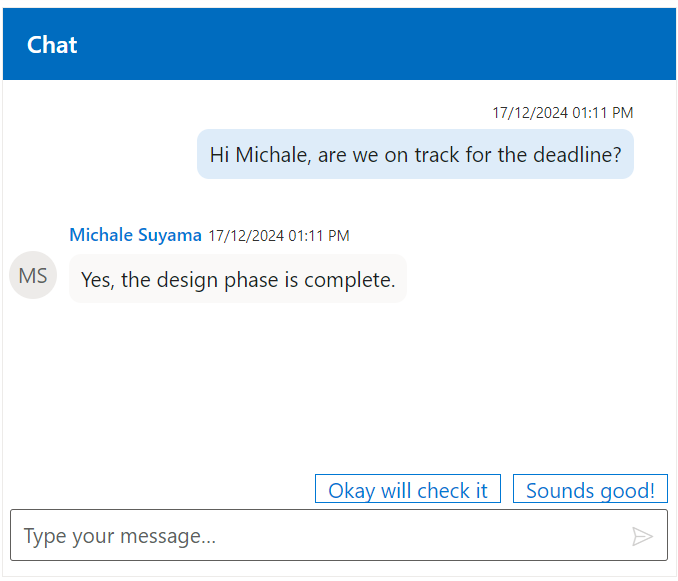Click the date '17/12/2024' above the outgoing message
The height and width of the screenshot is (581, 678).
tap(530, 113)
